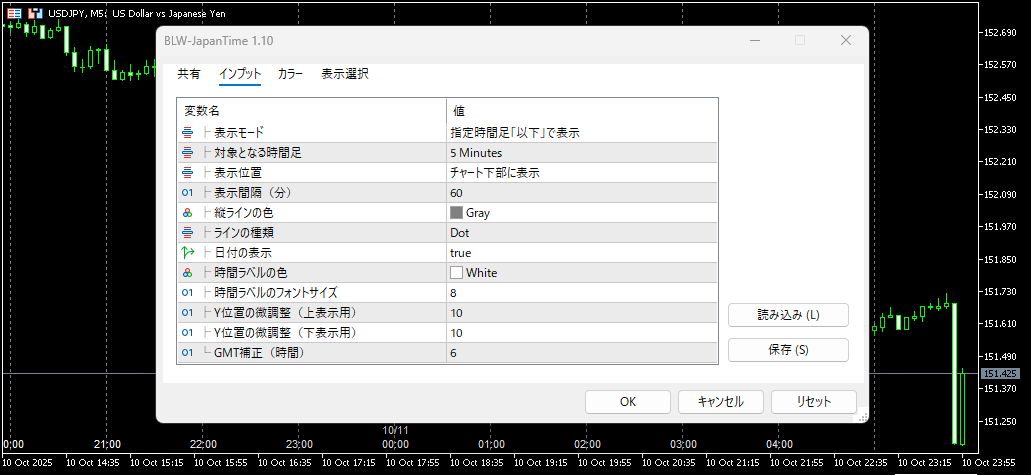Click the integer icon beside 表示間隔(分)

[187, 192]
